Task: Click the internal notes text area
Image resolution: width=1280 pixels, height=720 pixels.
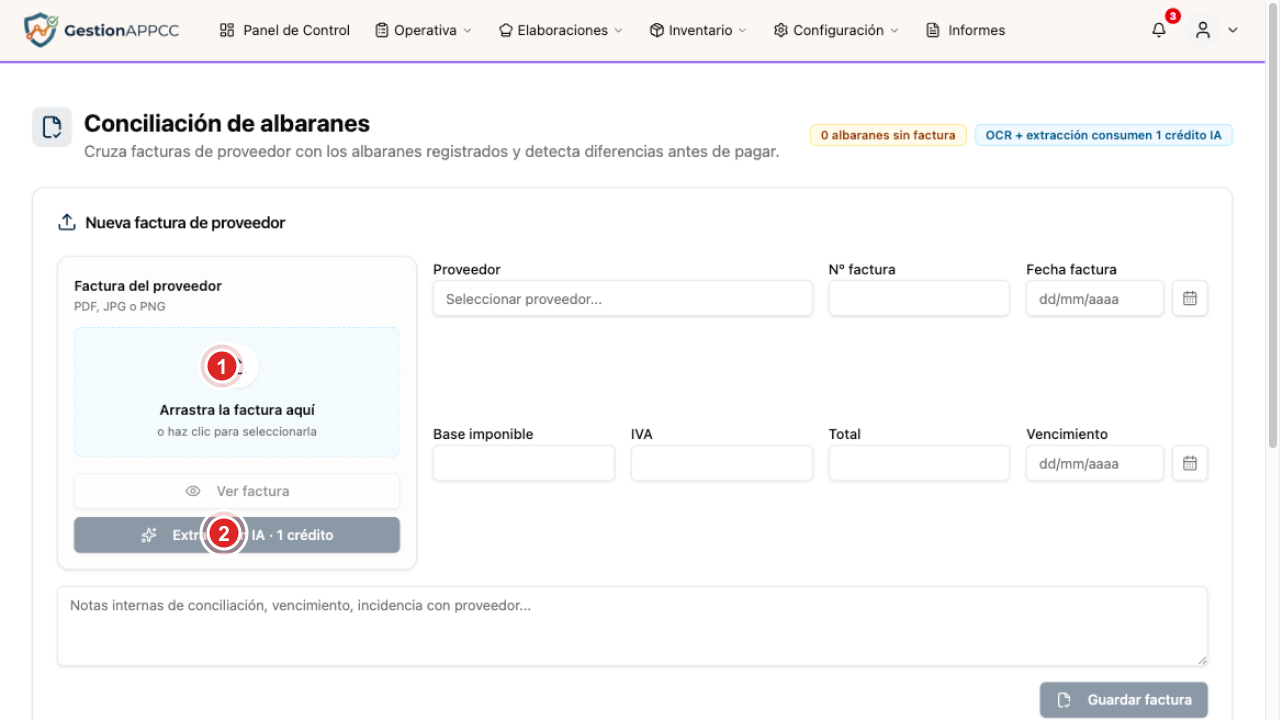Action: [x=632, y=626]
